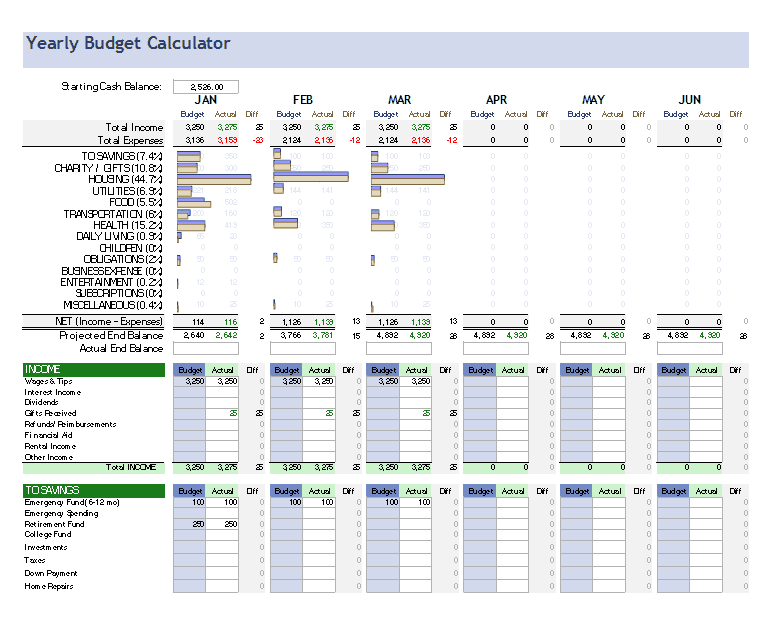Click the JAN month heading
784x639 pixels.
(x=206, y=100)
